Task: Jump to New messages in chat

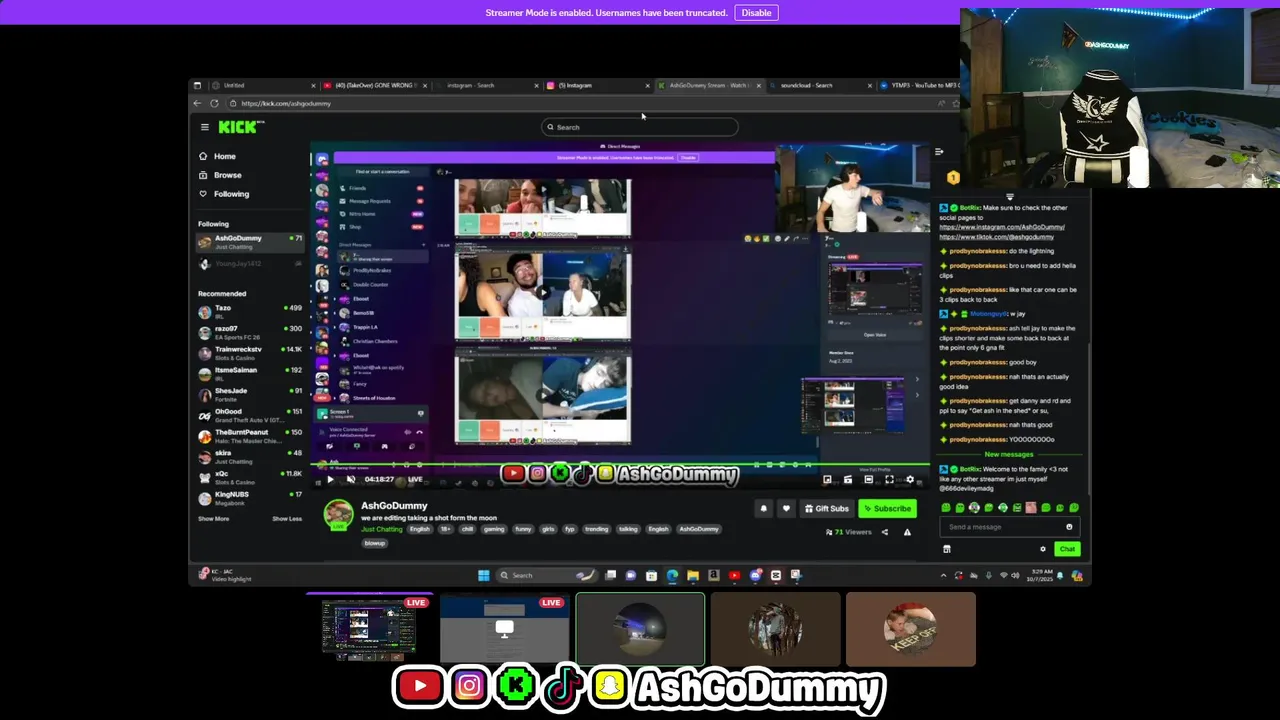Action: tap(1009, 454)
